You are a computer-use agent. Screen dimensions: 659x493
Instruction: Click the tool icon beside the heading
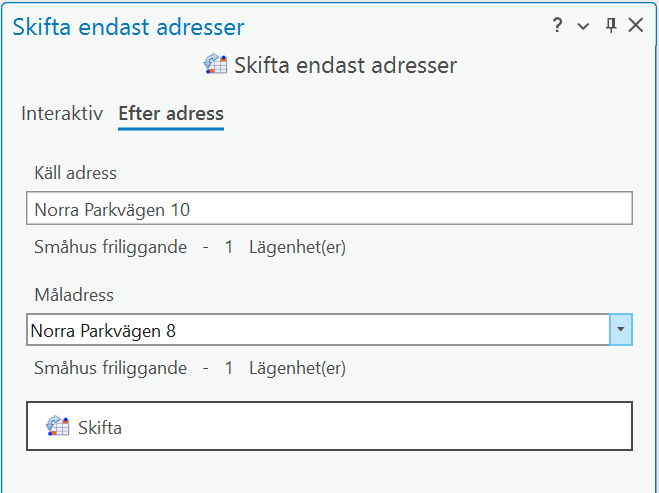pyautogui.click(x=215, y=65)
